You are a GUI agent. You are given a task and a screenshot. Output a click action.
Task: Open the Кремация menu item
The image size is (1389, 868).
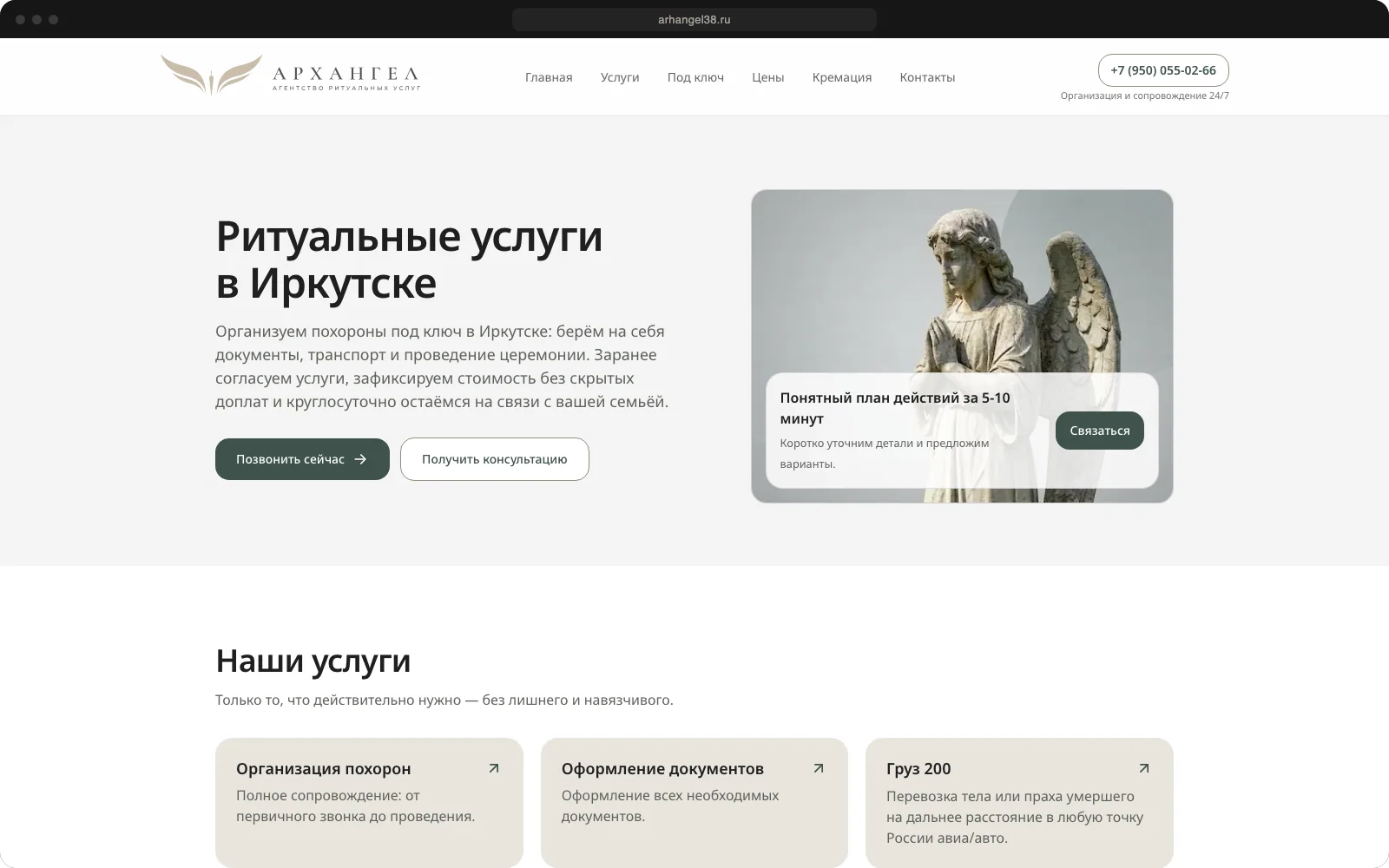pyautogui.click(x=842, y=77)
